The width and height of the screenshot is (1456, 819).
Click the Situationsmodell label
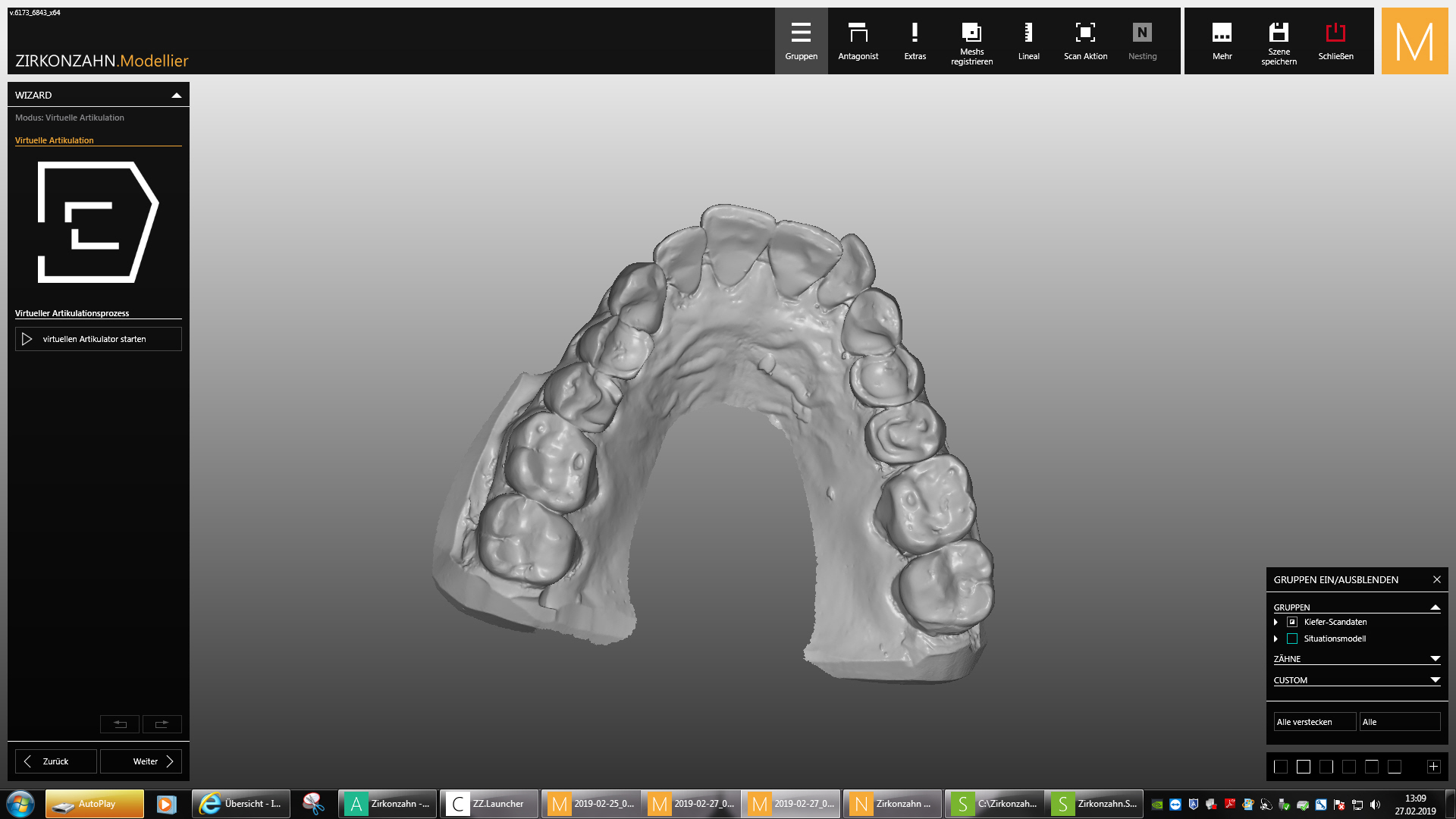[x=1335, y=639]
